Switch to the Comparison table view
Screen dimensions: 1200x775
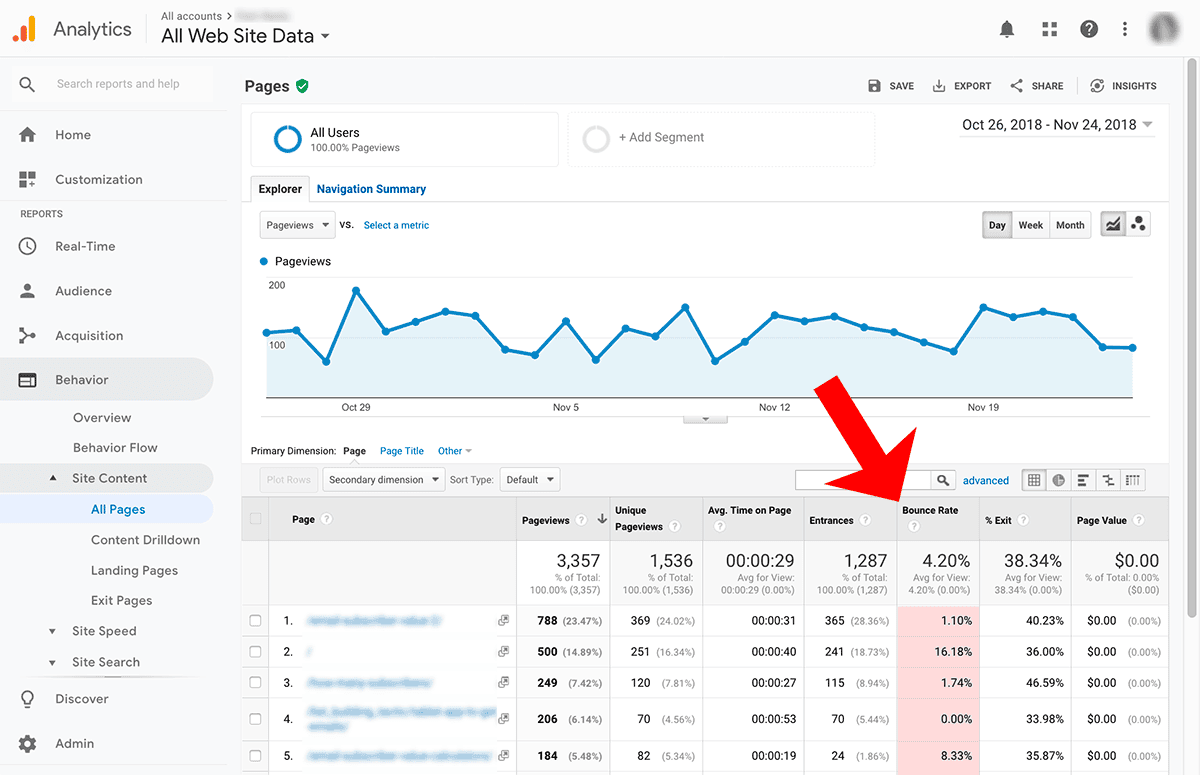(1107, 480)
